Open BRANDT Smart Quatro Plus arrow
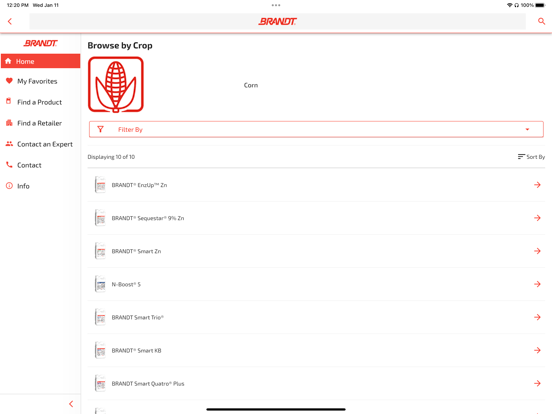The width and height of the screenshot is (552, 414). [x=537, y=383]
